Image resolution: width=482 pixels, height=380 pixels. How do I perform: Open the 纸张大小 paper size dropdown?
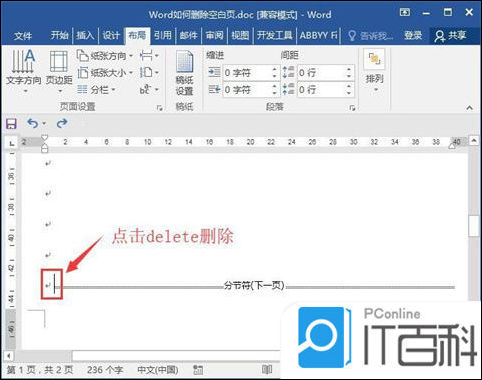(x=105, y=72)
